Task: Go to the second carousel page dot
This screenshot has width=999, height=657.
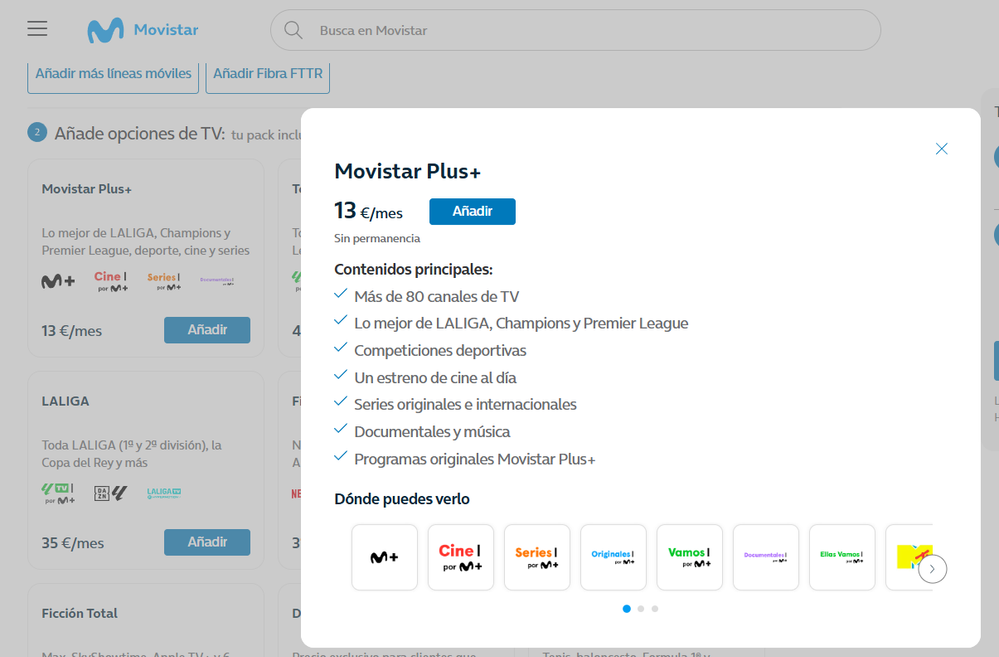Action: pyautogui.click(x=641, y=608)
